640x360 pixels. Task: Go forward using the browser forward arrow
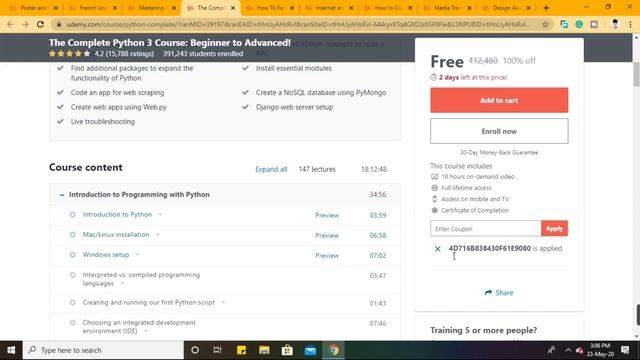pyautogui.click(x=25, y=24)
